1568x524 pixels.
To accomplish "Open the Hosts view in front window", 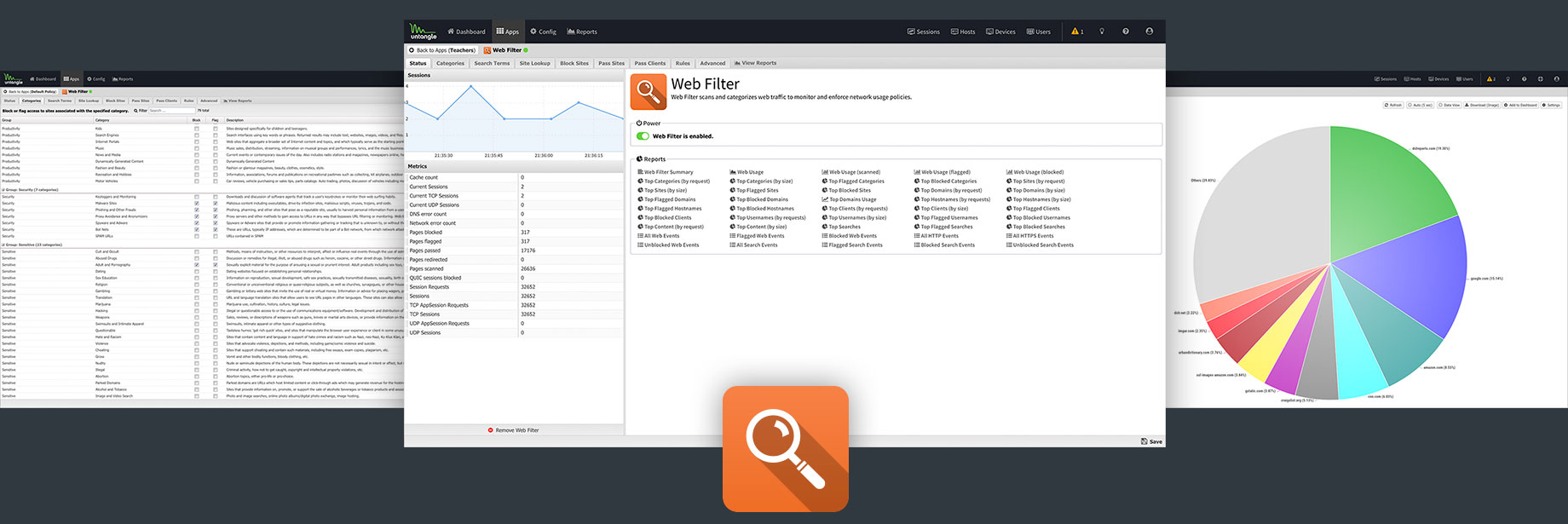I will pyautogui.click(x=963, y=32).
